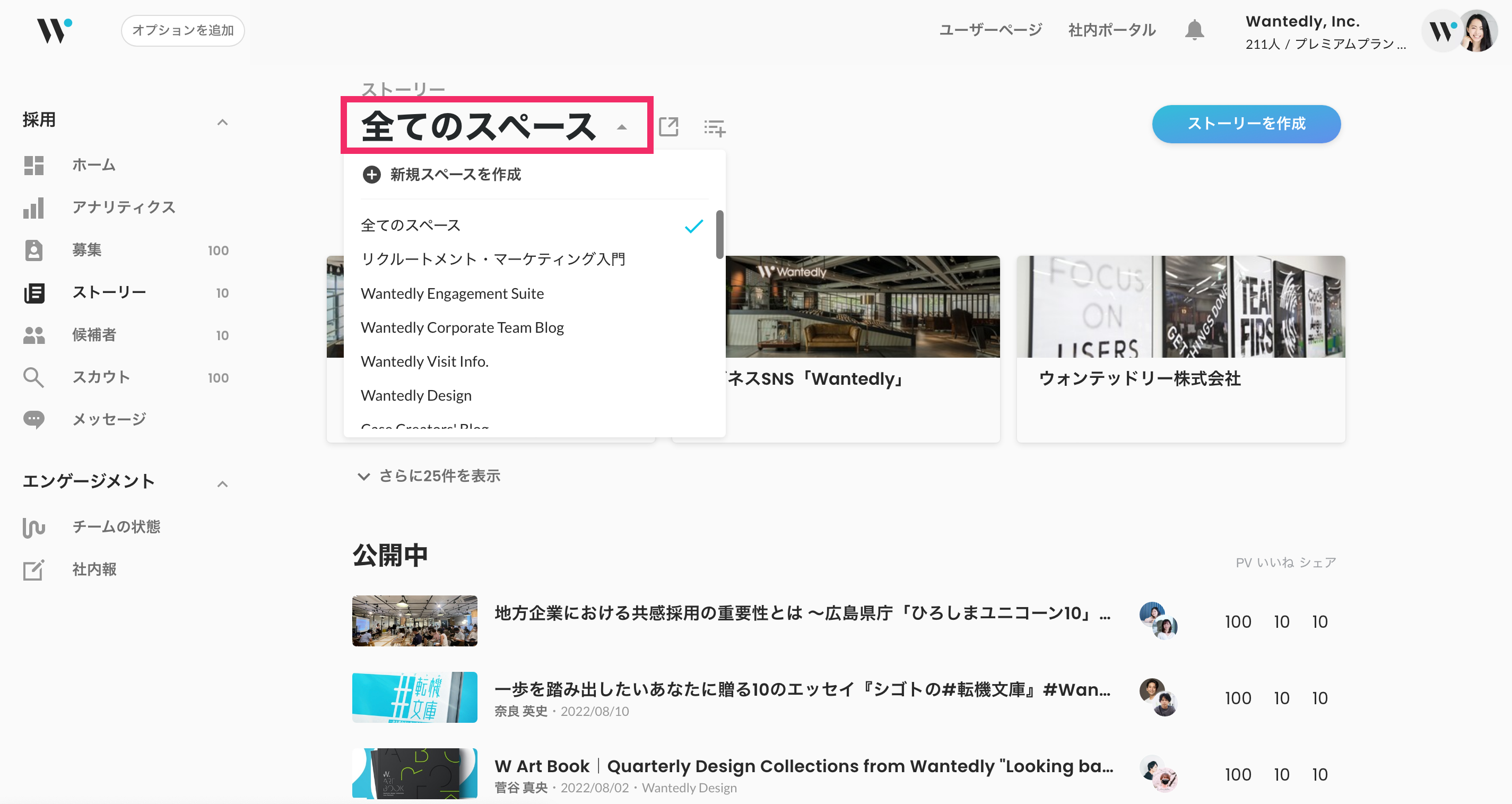Screen dimensions: 1512x804
Task: Go to スカウト search in sidebar
Action: tap(101, 377)
